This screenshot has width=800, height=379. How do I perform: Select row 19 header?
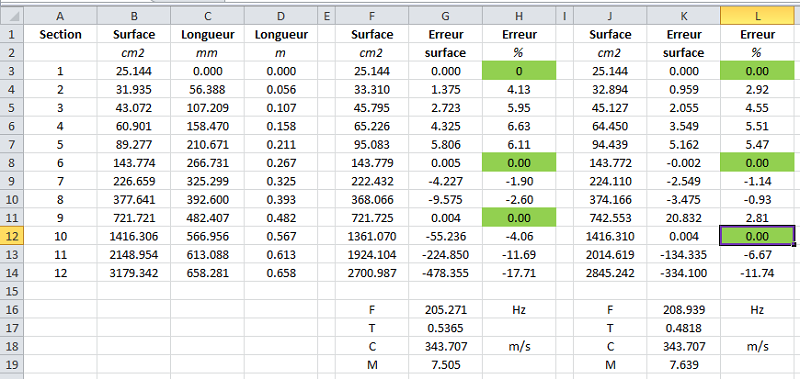coord(12,365)
